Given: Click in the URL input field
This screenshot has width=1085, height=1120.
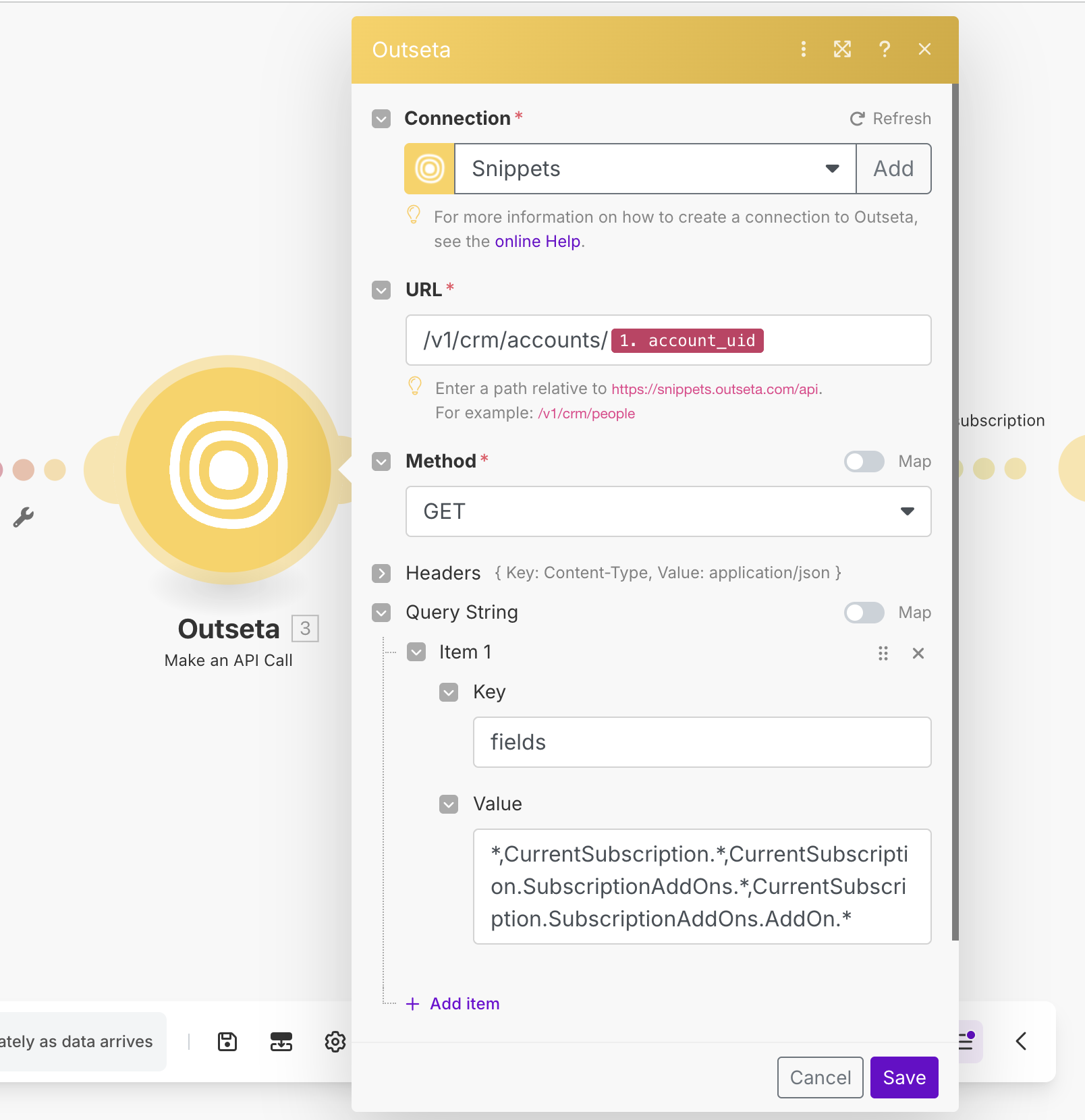Looking at the screenshot, I should pos(668,340).
